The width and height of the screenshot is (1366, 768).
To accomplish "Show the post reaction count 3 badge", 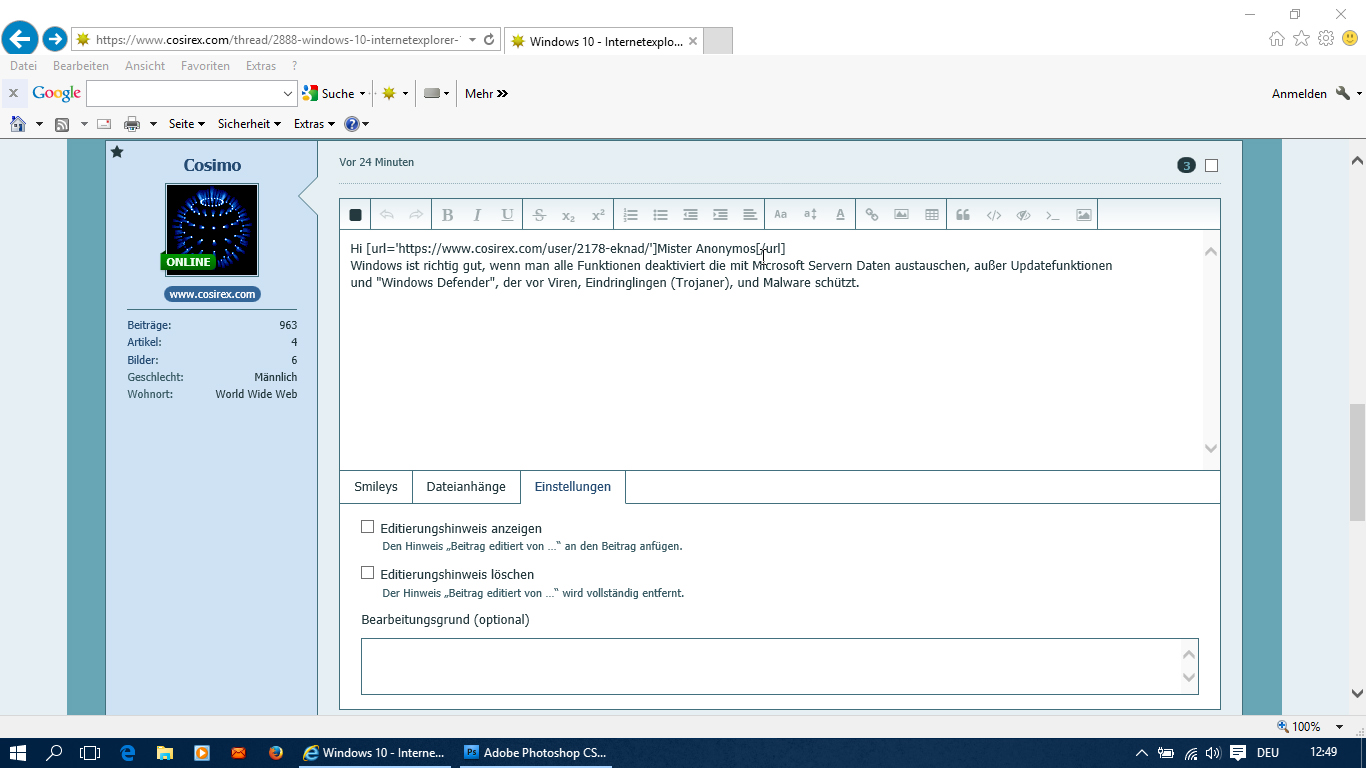I will tap(1186, 165).
